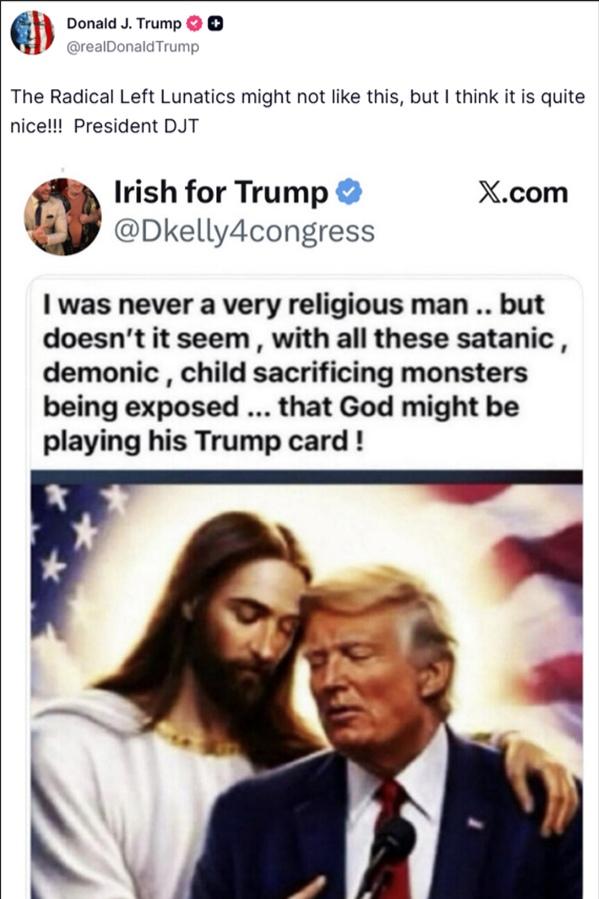This screenshot has width=599, height=899.
Task: Click the quoted line 'I was never a very religious man'
Action: click(x=255, y=304)
